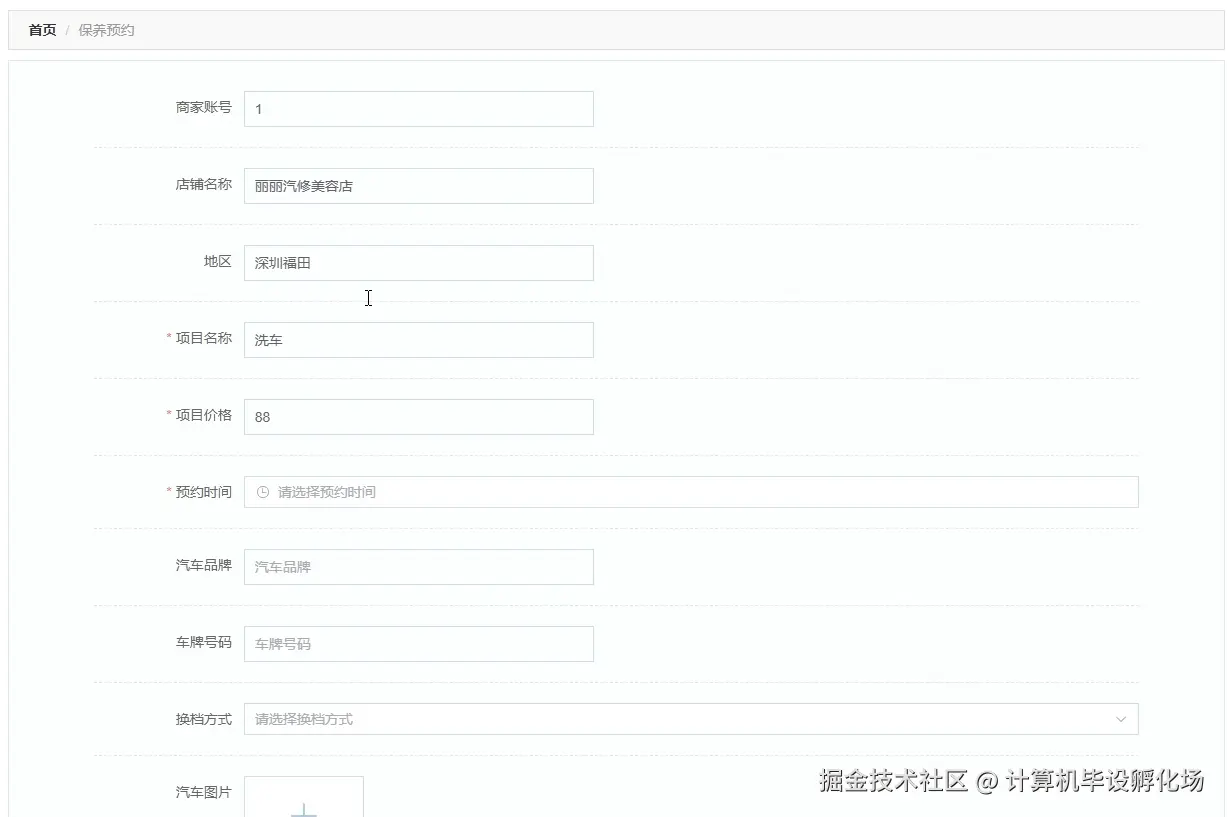This screenshot has height=817, width=1227.
Task: Select the 地区 input containing 深圳福田
Action: click(x=418, y=262)
